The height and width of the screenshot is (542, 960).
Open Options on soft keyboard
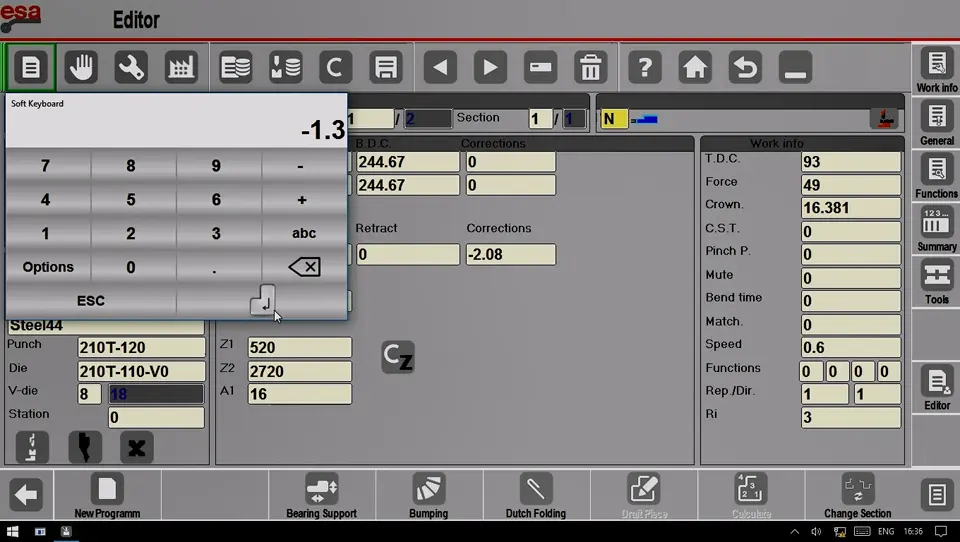pos(48,267)
